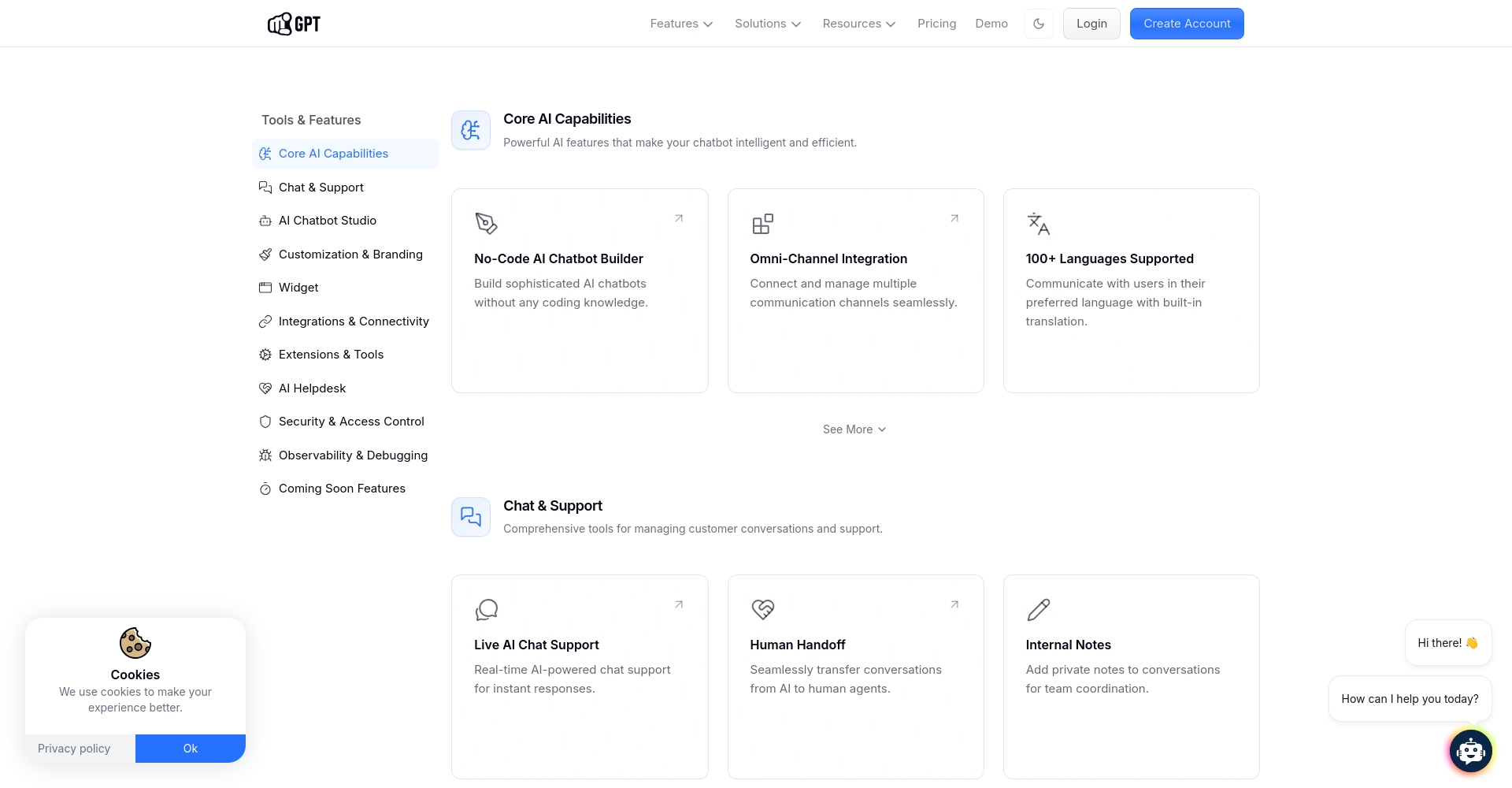Select AI Chatbot Studio in sidebar
The height and width of the screenshot is (788, 1512).
[327, 221]
